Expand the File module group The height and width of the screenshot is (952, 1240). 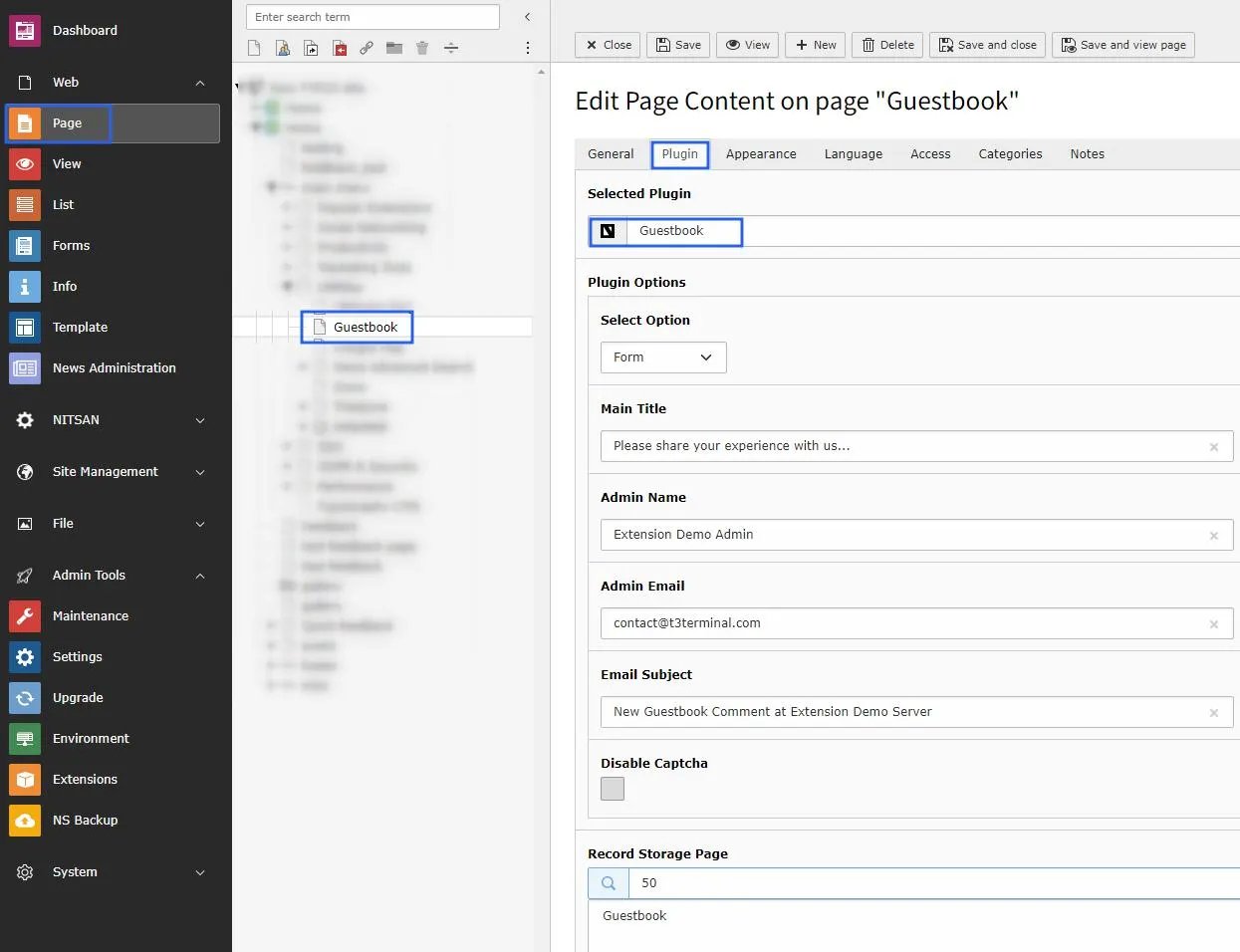[200, 524]
